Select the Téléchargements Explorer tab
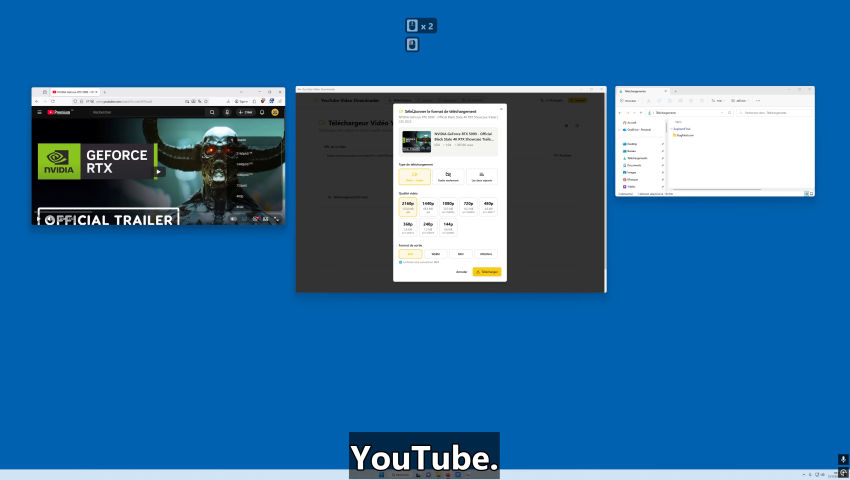 point(644,91)
